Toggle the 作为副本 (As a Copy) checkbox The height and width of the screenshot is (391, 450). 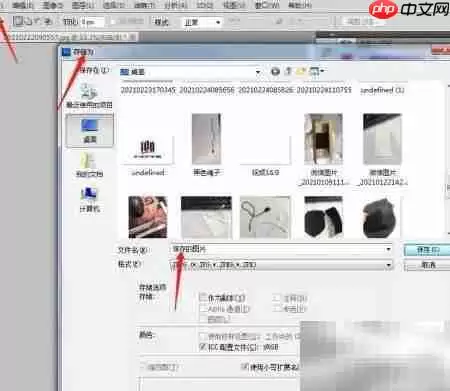click(x=203, y=297)
